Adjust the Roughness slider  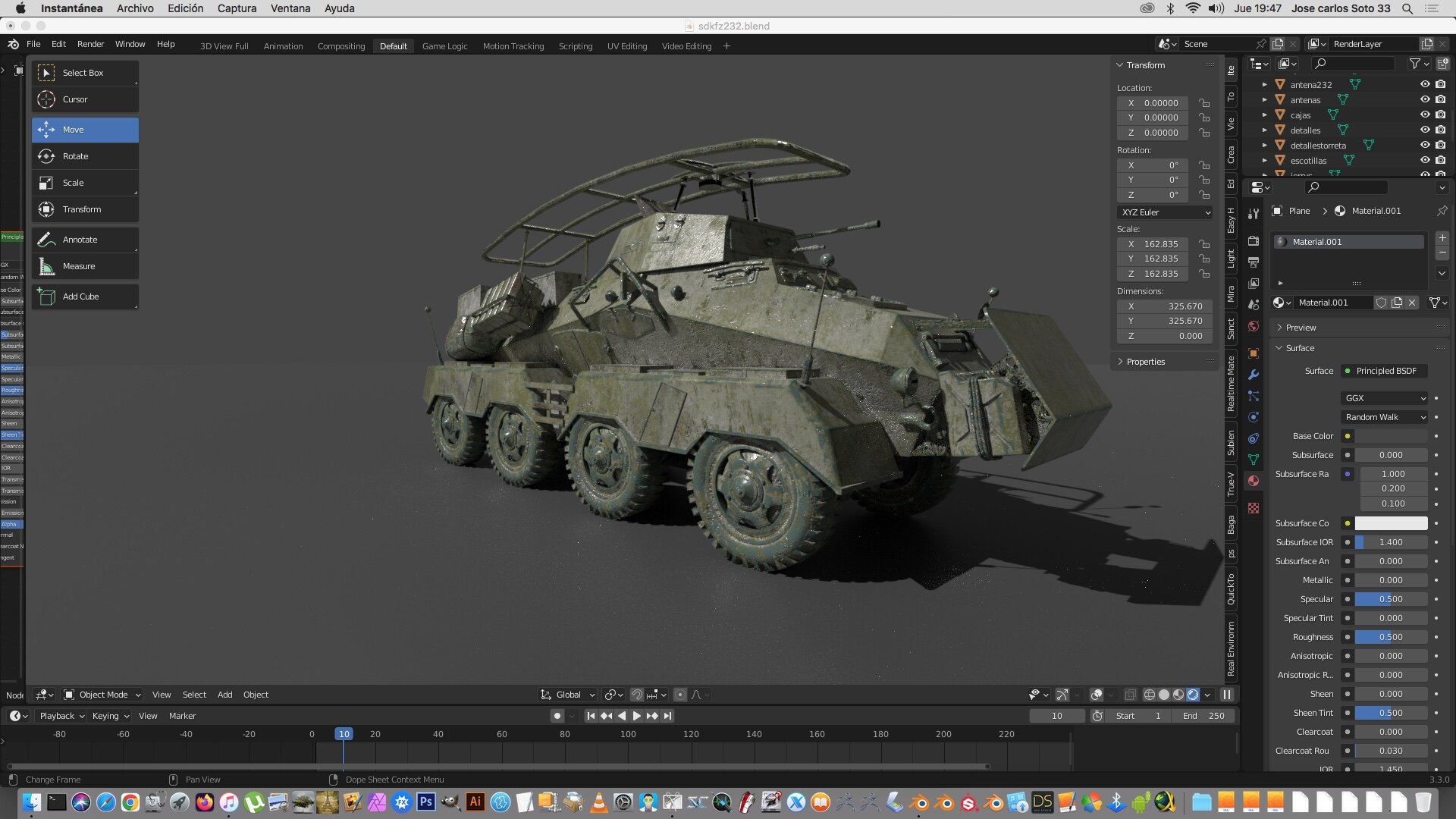point(1392,637)
